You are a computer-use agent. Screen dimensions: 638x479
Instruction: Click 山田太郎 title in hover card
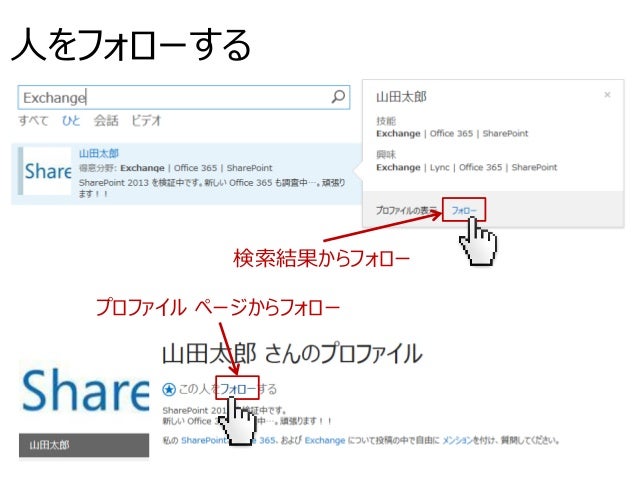pos(401,97)
